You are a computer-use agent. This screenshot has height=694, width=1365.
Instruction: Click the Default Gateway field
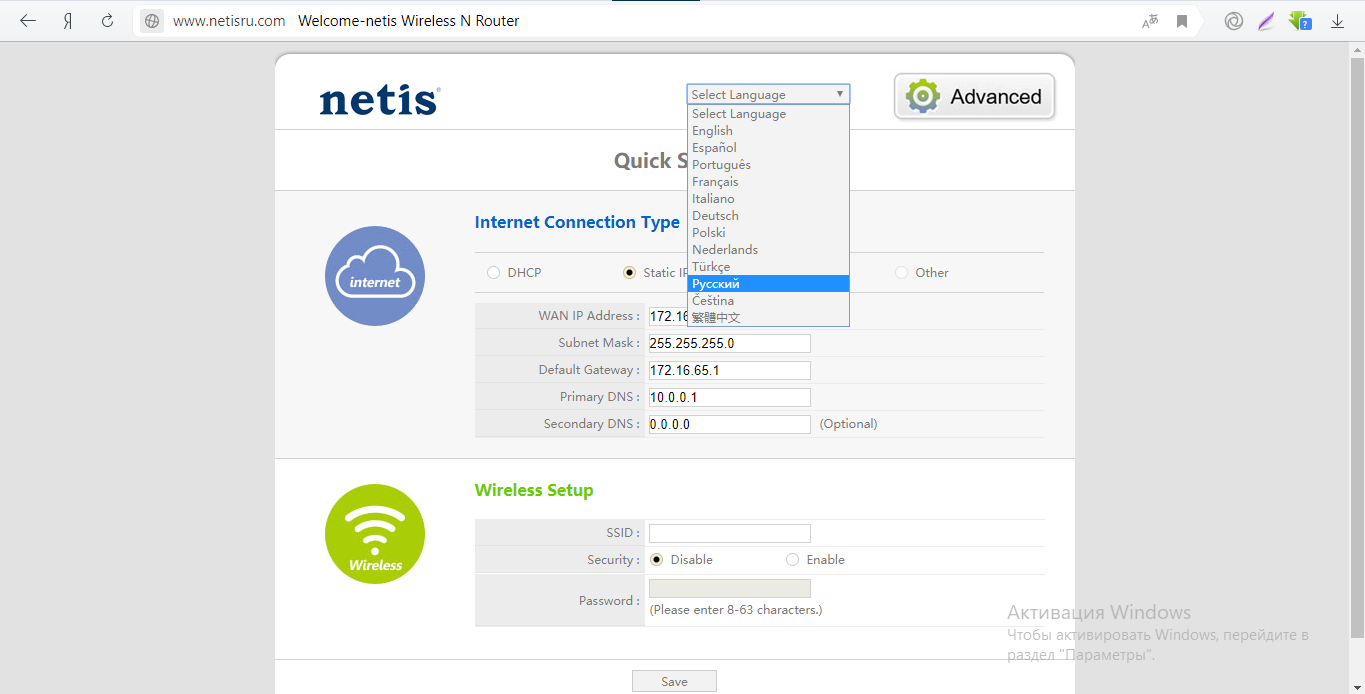coord(729,370)
